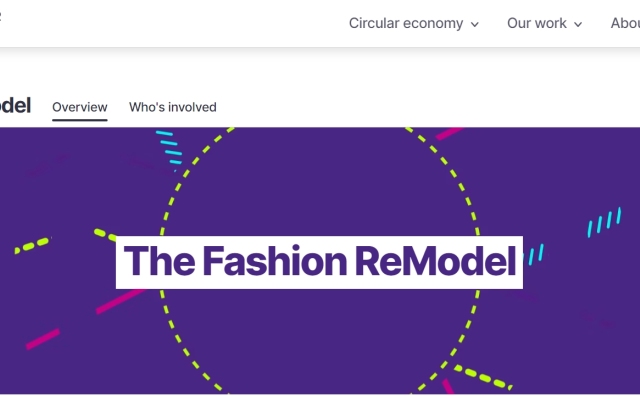This screenshot has height=396, width=640.
Task: Click the cyan slashes on the banner's right
Action: click(x=605, y=222)
